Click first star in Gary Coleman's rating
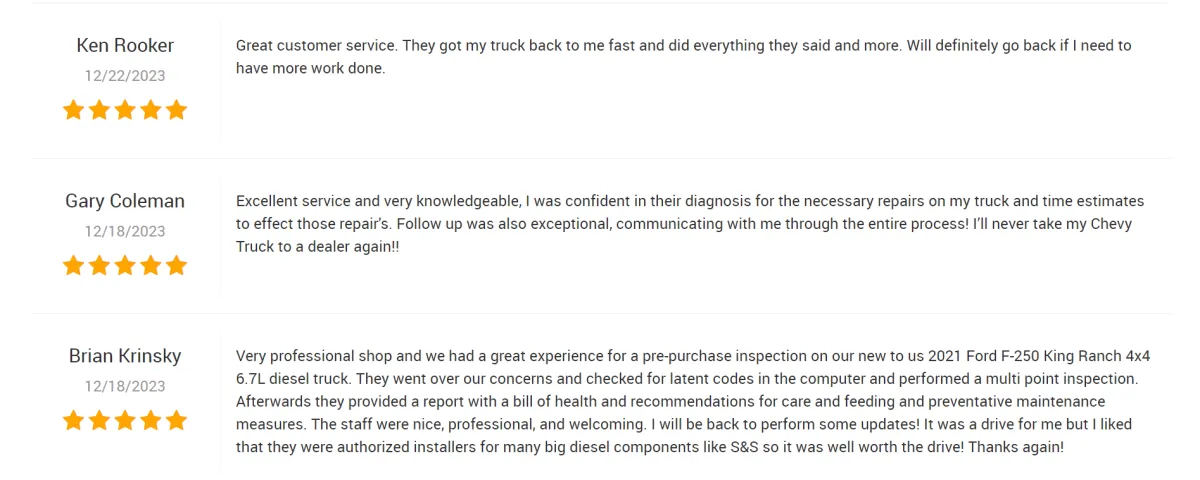 pos(73,265)
